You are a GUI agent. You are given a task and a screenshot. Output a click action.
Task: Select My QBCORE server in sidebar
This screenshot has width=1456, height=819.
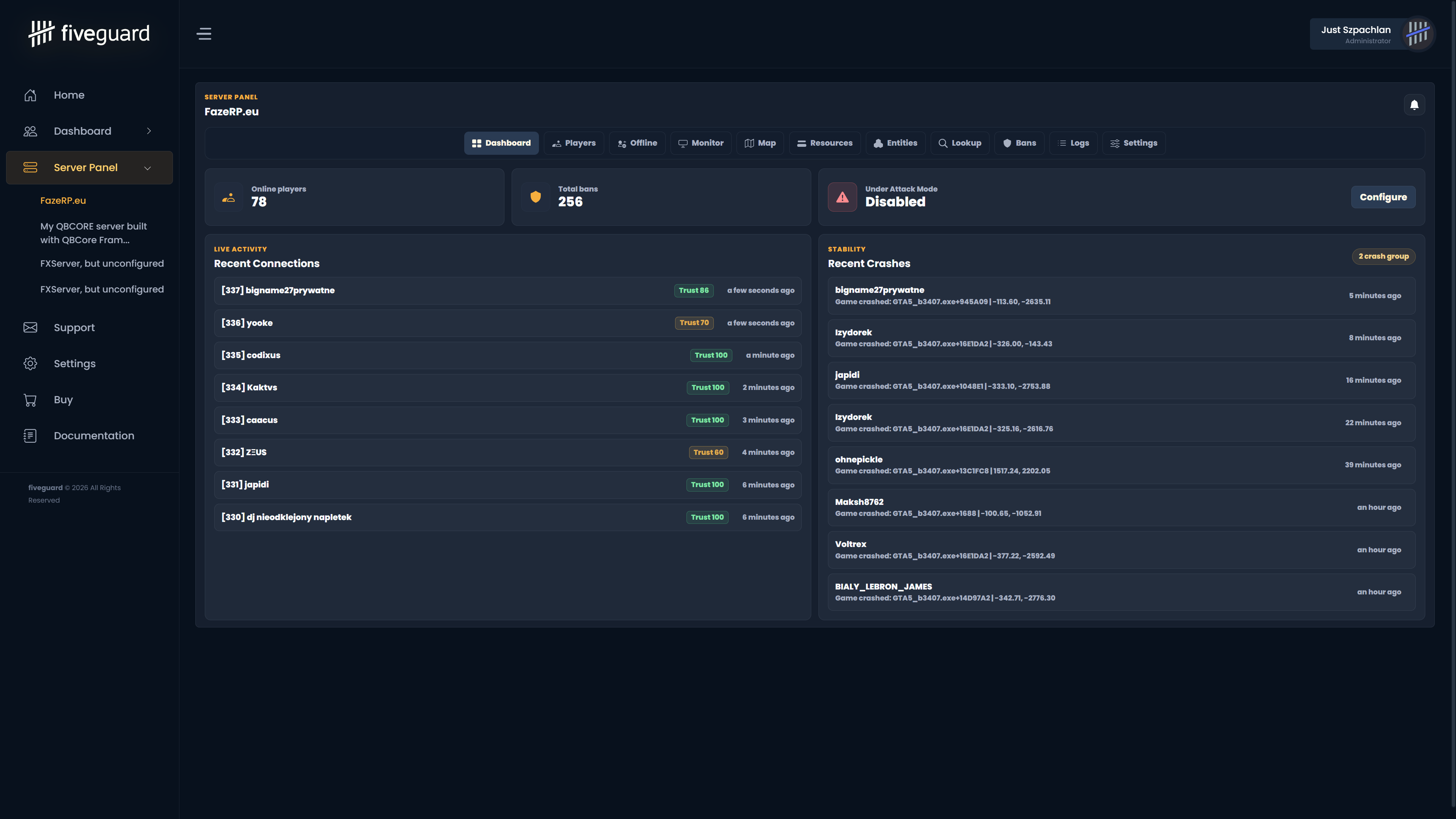pos(93,233)
